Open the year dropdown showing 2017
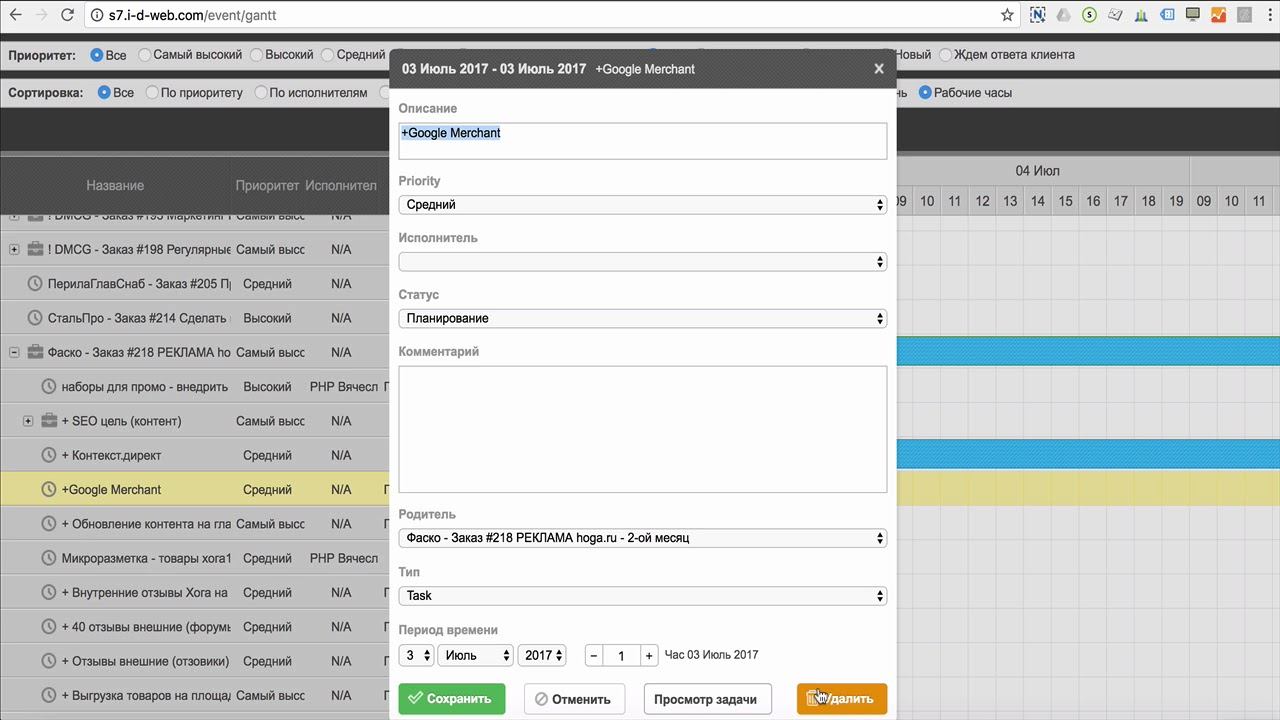Image resolution: width=1280 pixels, height=720 pixels. [542, 655]
